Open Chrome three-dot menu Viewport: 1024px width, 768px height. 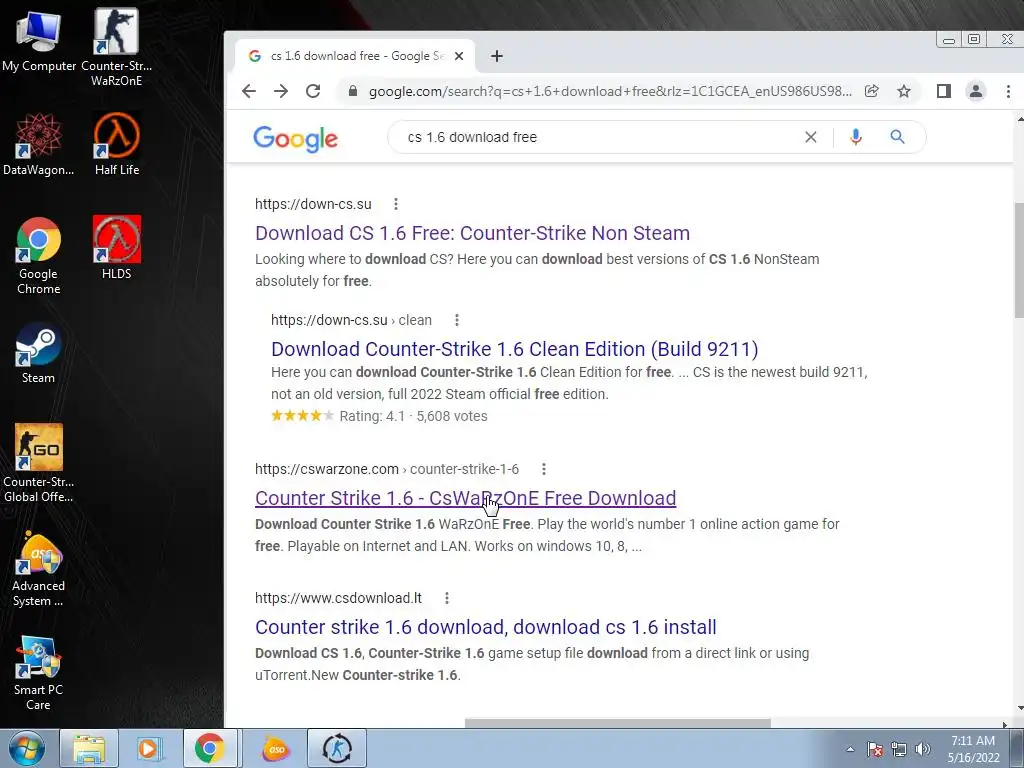(x=1008, y=91)
